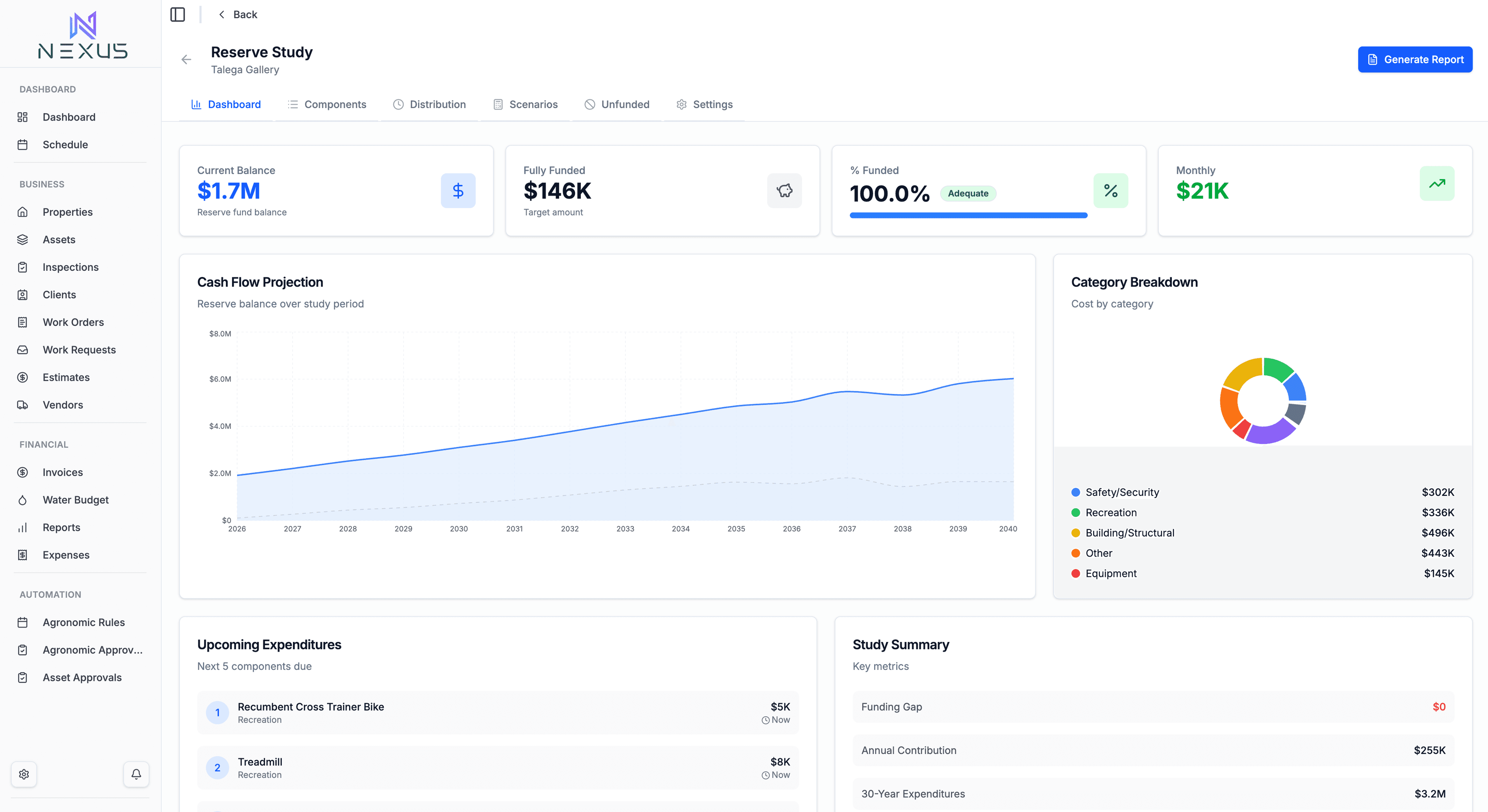Toggle the Adequate status badge
The width and height of the screenshot is (1488, 812).
[x=968, y=193]
